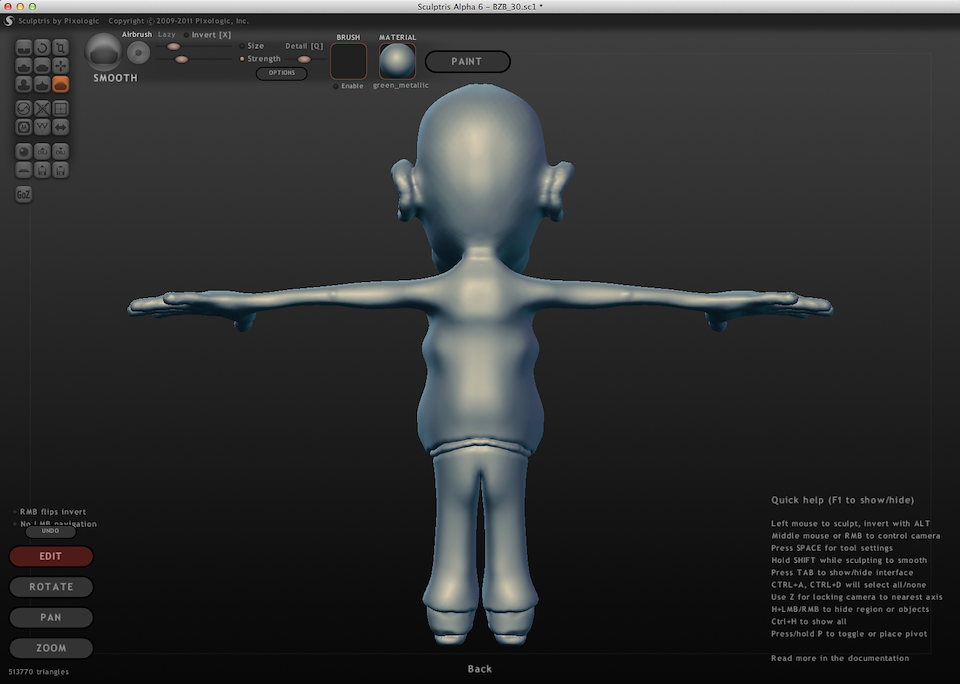Open the green_metallic material picker
Image resolution: width=960 pixels, height=684 pixels.
(x=397, y=62)
